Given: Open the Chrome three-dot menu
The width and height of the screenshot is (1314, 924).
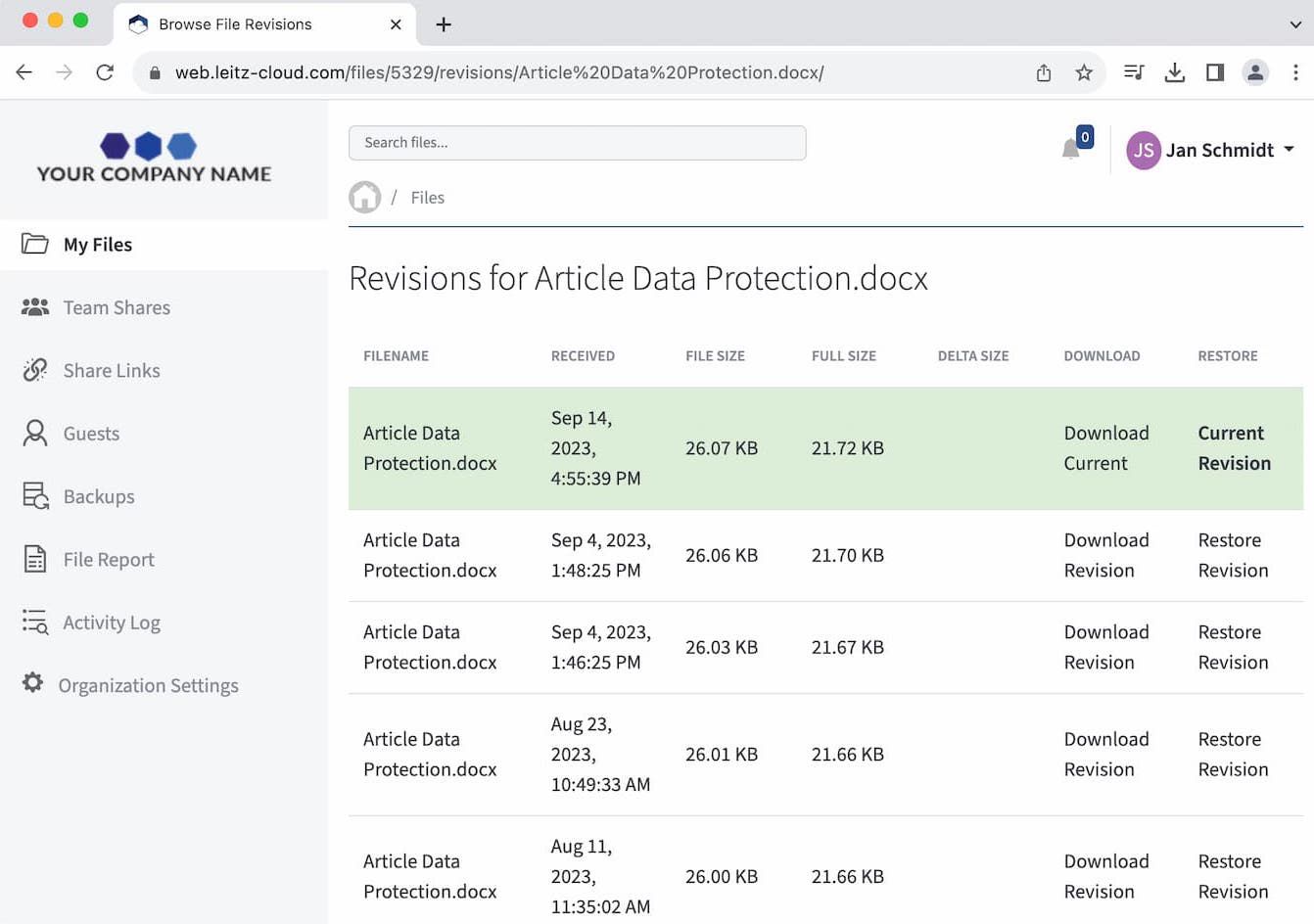Looking at the screenshot, I should [1295, 72].
